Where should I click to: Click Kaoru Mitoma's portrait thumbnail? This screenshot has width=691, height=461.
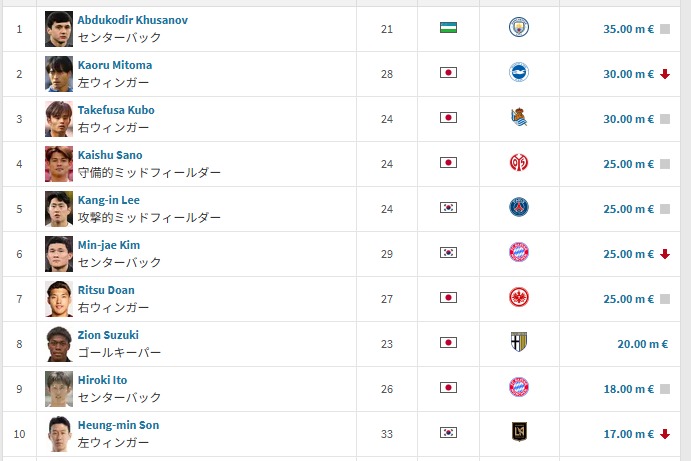(59, 74)
